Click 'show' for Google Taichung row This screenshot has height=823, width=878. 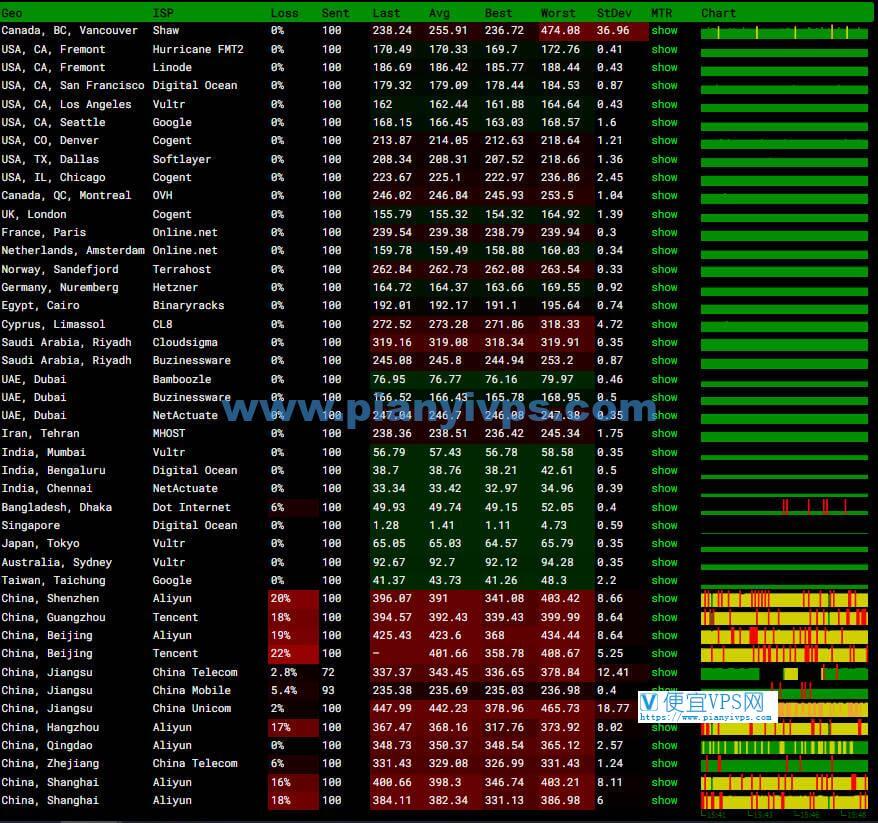point(664,580)
